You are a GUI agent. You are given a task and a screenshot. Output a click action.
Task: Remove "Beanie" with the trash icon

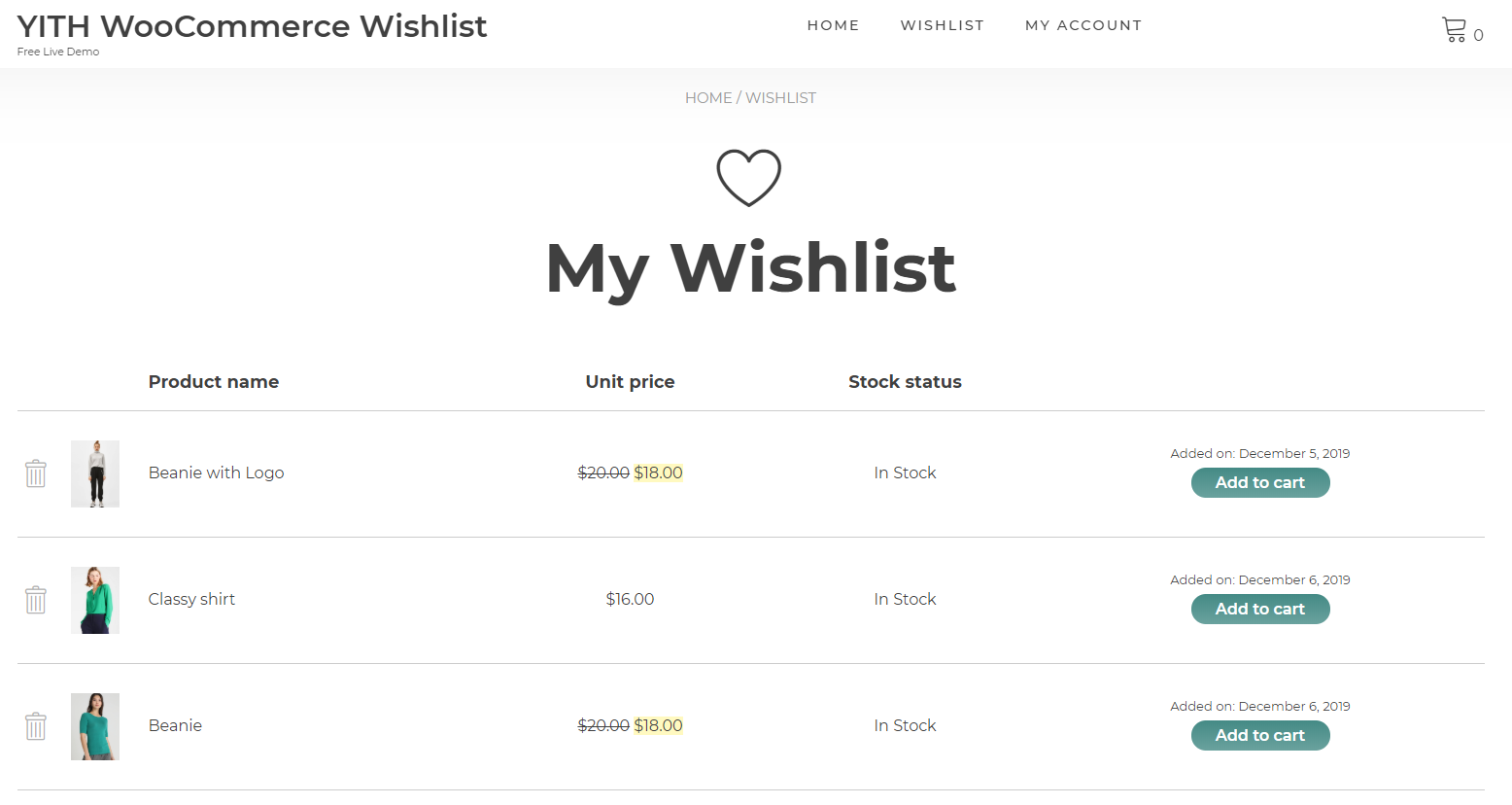click(36, 726)
